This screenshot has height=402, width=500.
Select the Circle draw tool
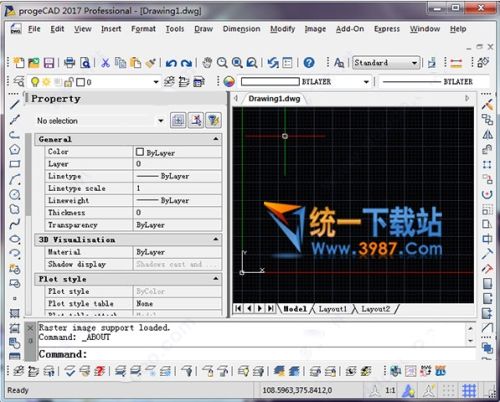[x=15, y=194]
